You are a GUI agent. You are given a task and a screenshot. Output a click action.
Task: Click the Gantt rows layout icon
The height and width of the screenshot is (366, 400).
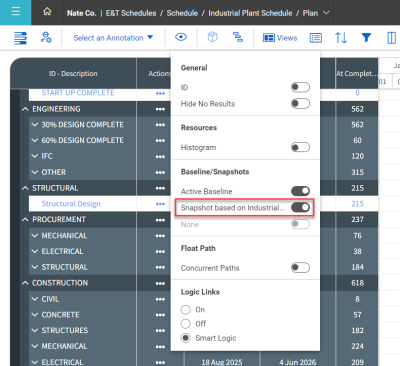pyautogui.click(x=20, y=38)
